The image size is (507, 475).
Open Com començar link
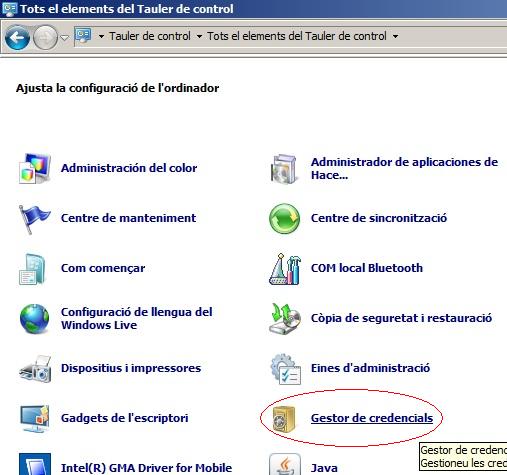[103, 268]
